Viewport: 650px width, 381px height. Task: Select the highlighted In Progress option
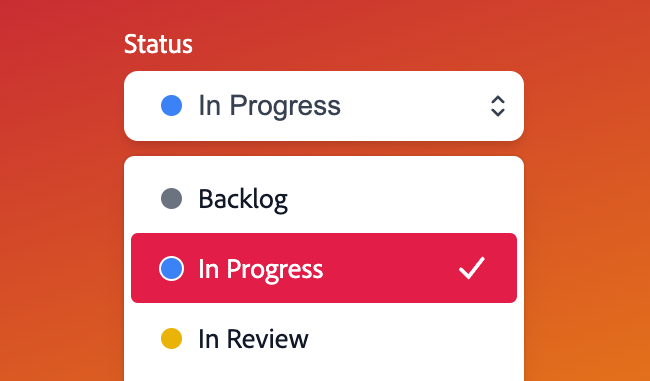tap(324, 268)
